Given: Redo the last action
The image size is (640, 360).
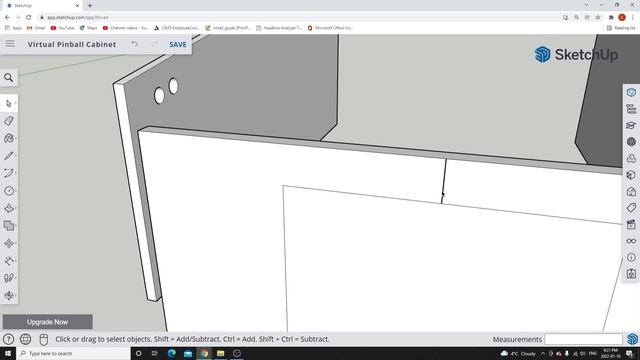Looking at the screenshot, I should pos(154,44).
